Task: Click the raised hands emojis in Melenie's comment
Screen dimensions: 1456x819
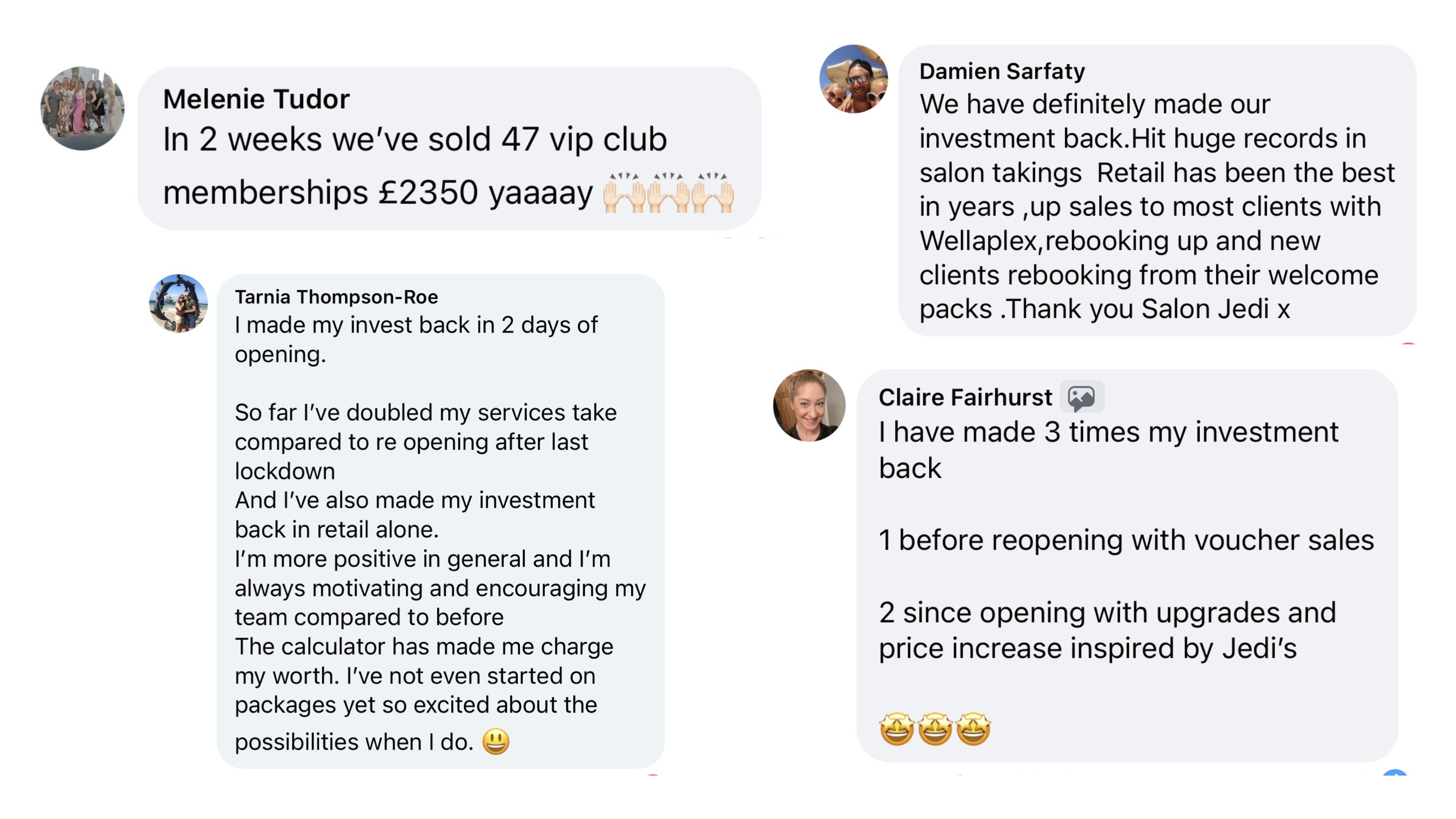Action: click(668, 193)
